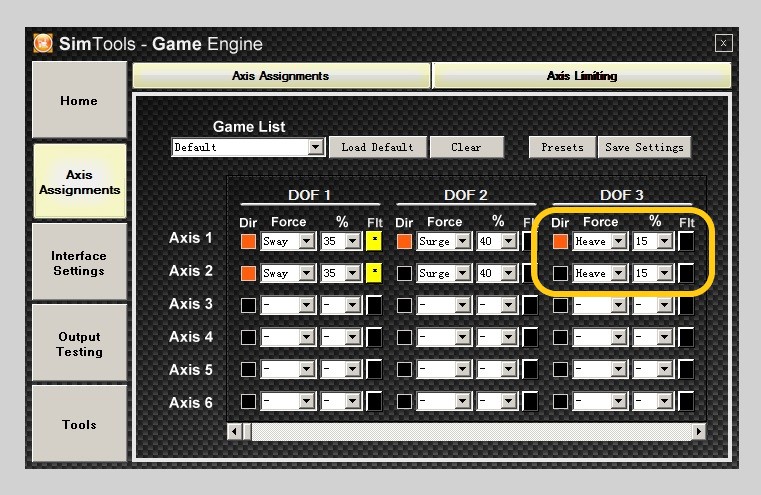Screen dimensions: 761x495
Task: Open Axis 5 DOF 2 force dropdown
Action: point(444,369)
